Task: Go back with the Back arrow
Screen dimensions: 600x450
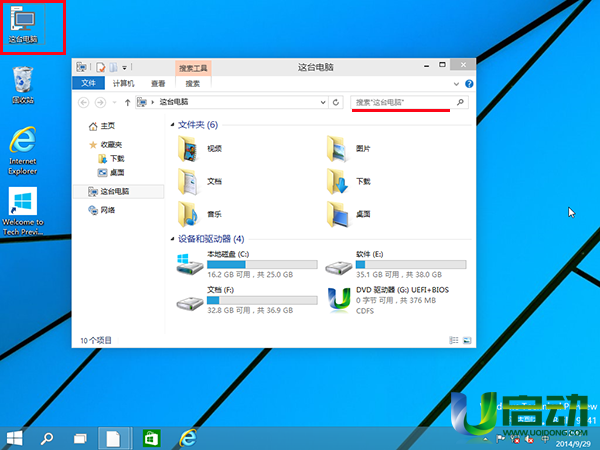Action: [x=83, y=102]
